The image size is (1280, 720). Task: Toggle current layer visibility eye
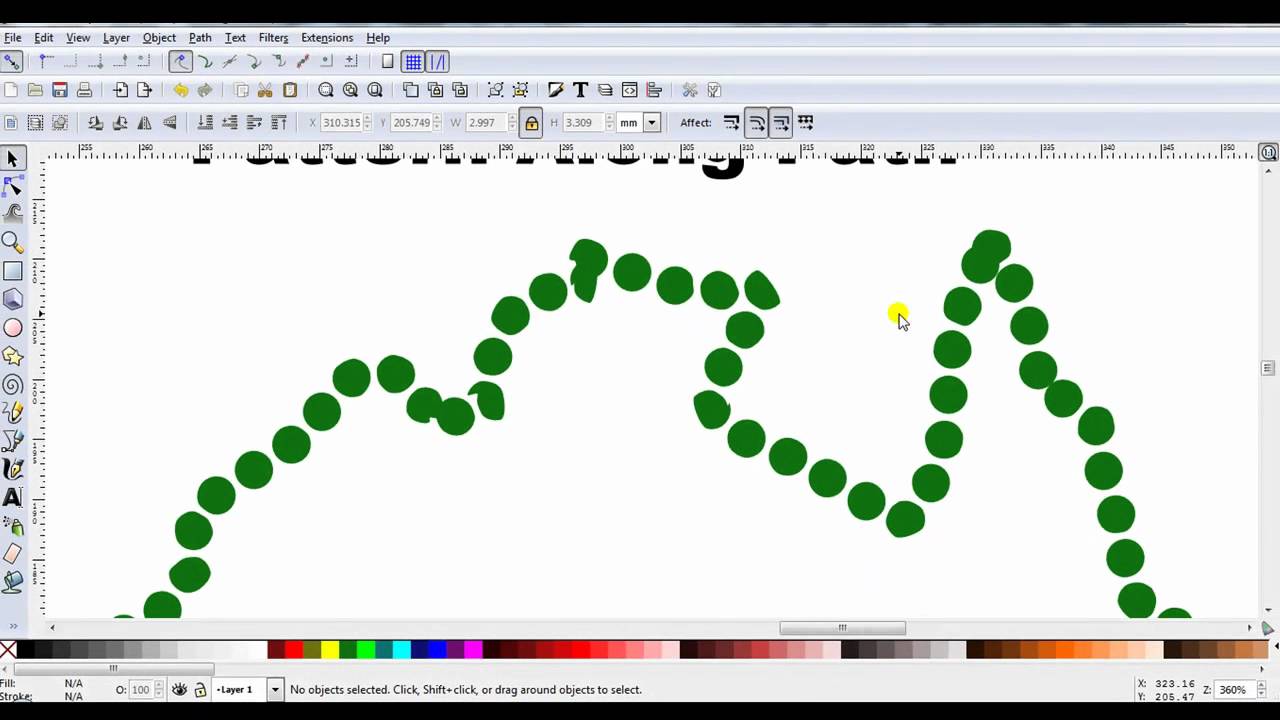180,690
